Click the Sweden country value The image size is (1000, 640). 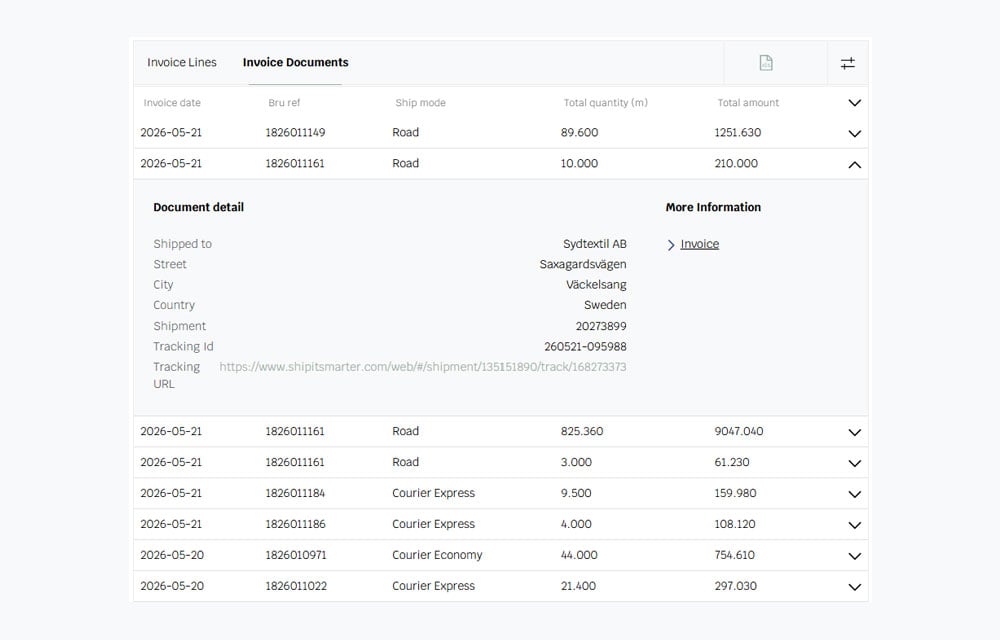pos(605,305)
